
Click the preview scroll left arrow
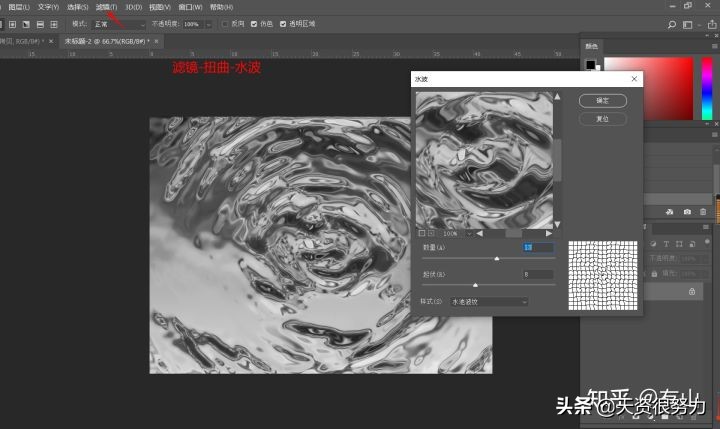479,234
